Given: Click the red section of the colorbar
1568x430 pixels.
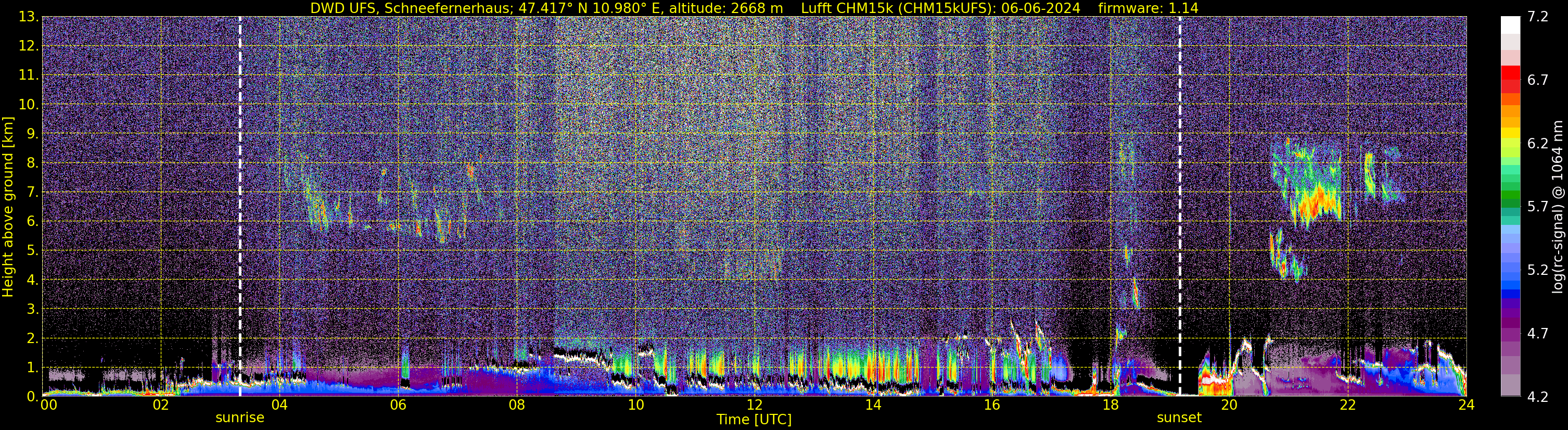Looking at the screenshot, I should point(1510,79).
